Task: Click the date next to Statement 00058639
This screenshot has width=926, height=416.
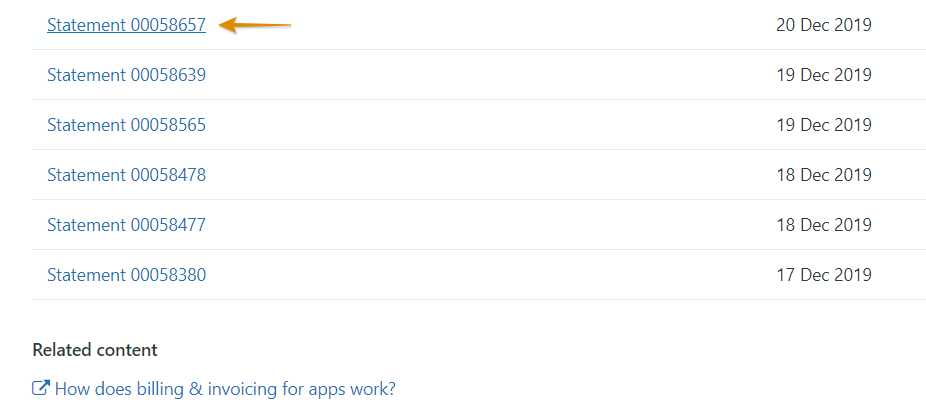Action: point(824,75)
